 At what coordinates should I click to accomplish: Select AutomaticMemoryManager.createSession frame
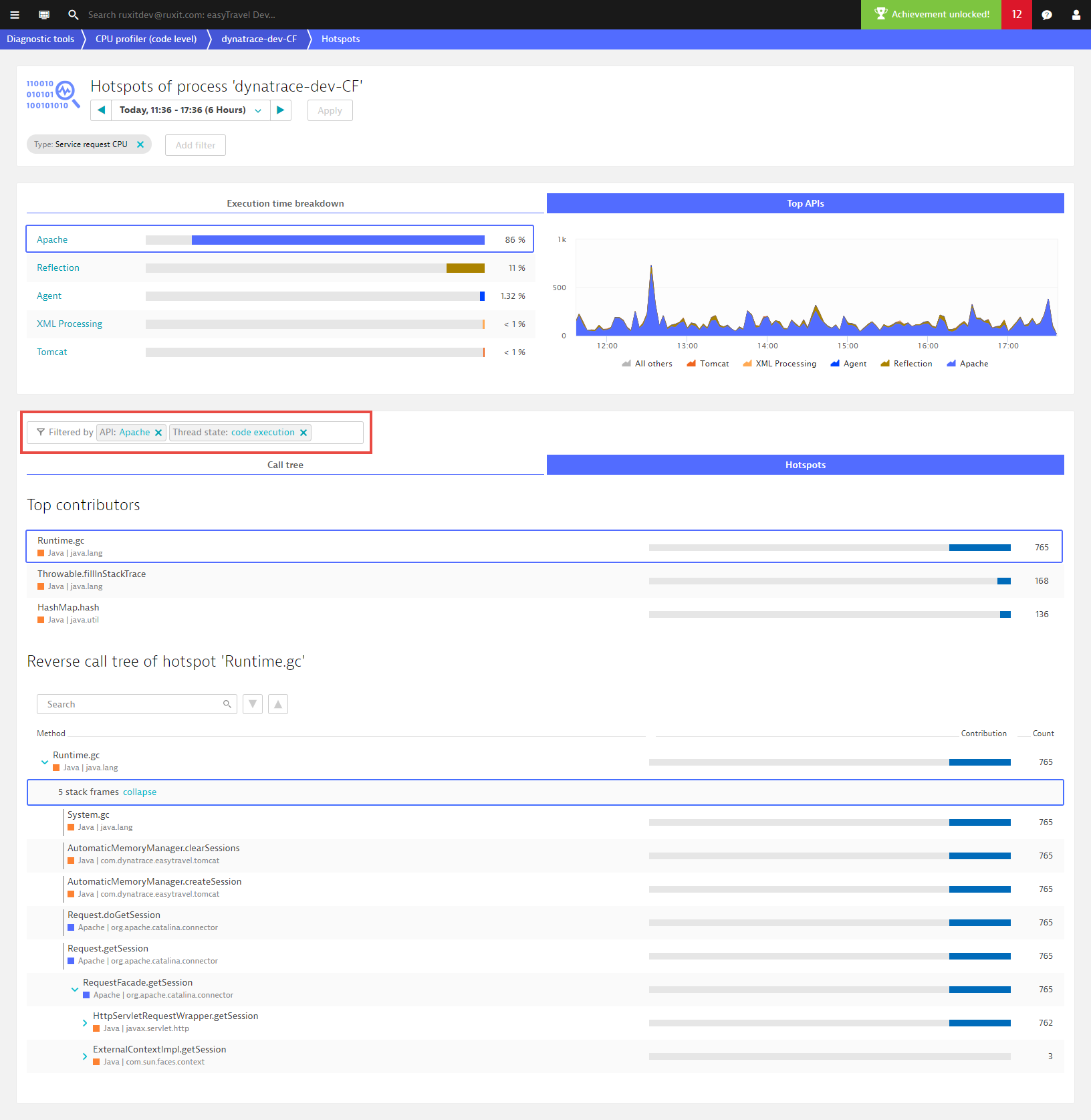point(545,889)
